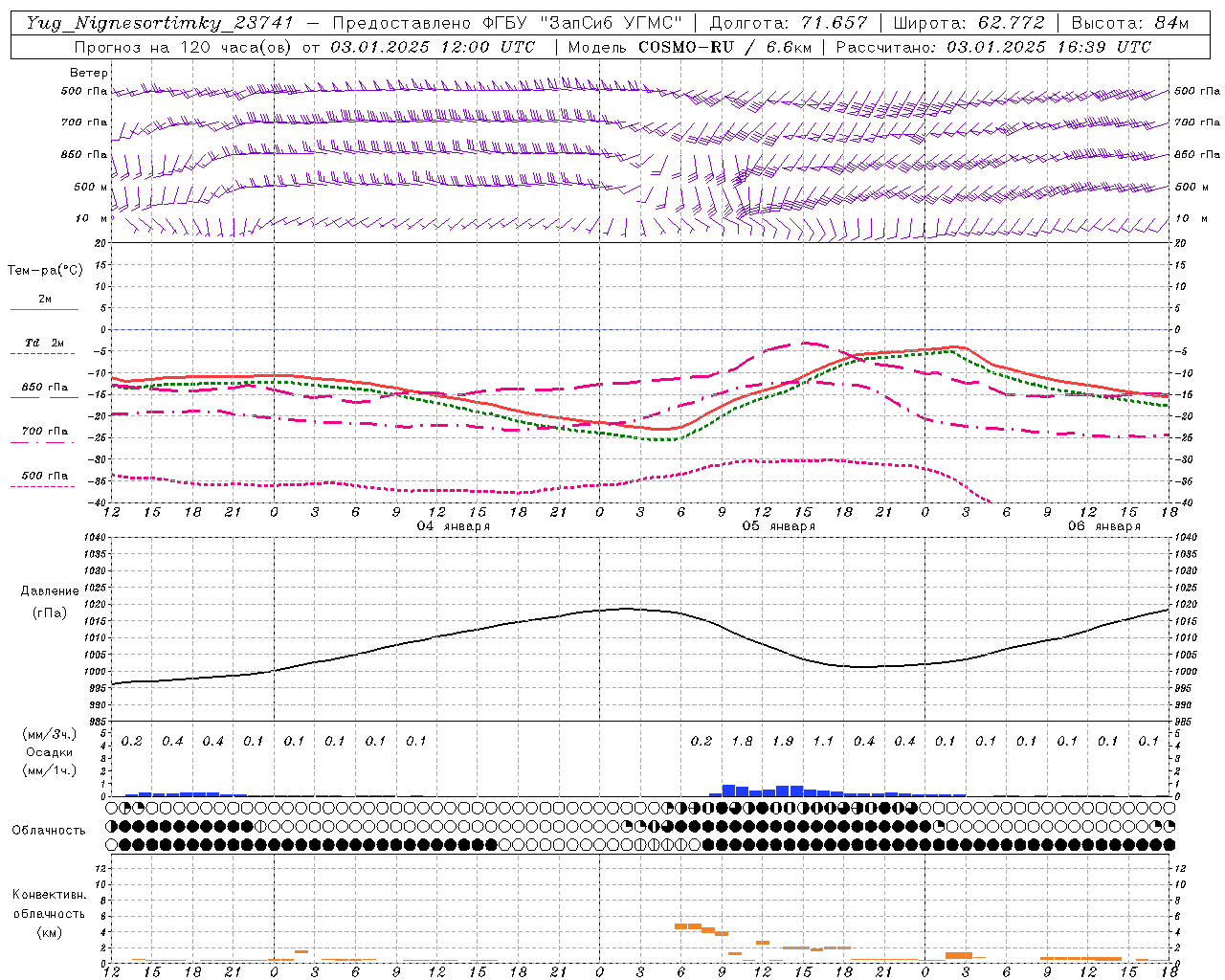Click the 1.8 precipitation value
The image size is (1225, 980).
click(742, 741)
